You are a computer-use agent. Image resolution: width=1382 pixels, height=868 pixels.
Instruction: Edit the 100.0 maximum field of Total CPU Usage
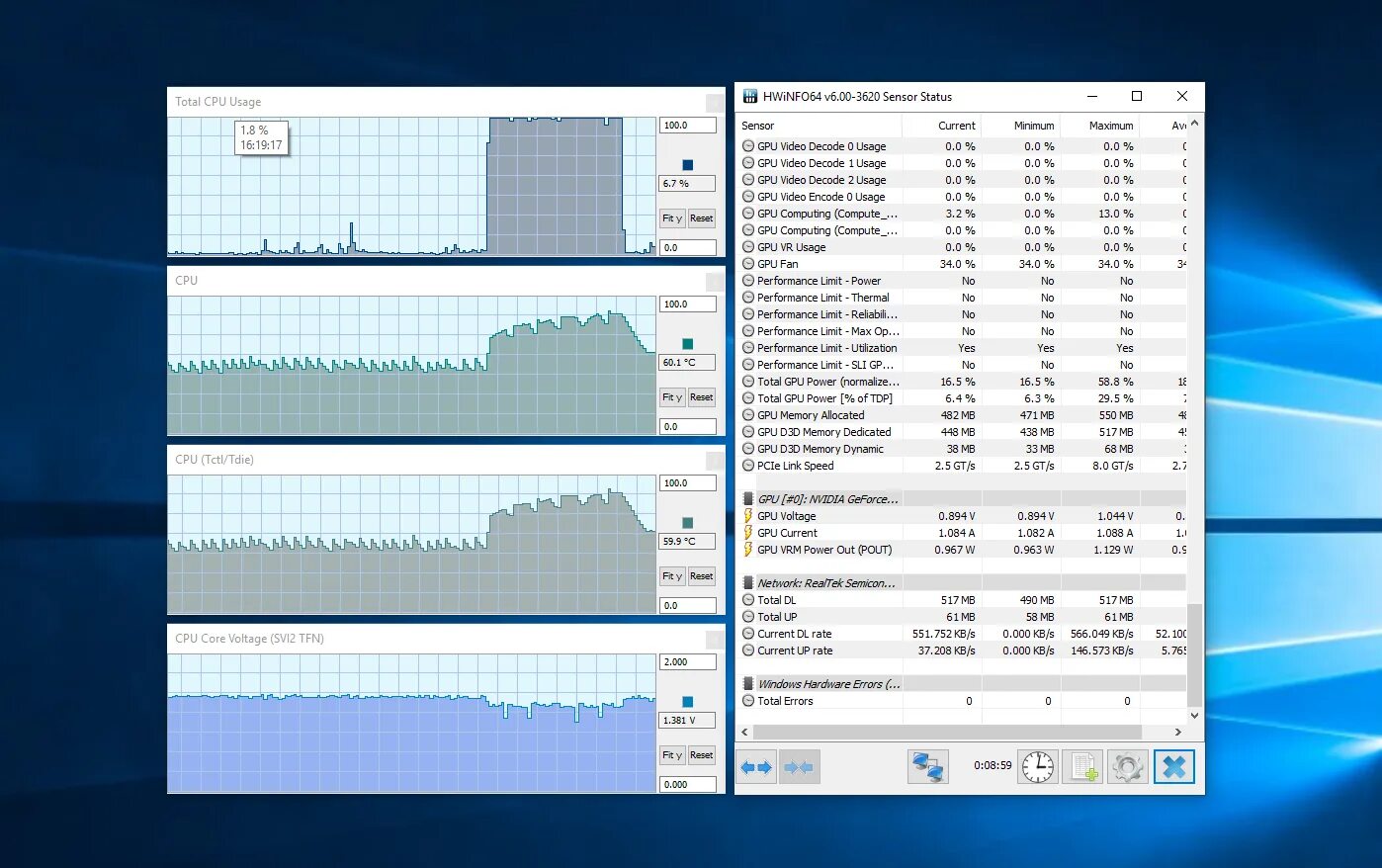[x=688, y=126]
